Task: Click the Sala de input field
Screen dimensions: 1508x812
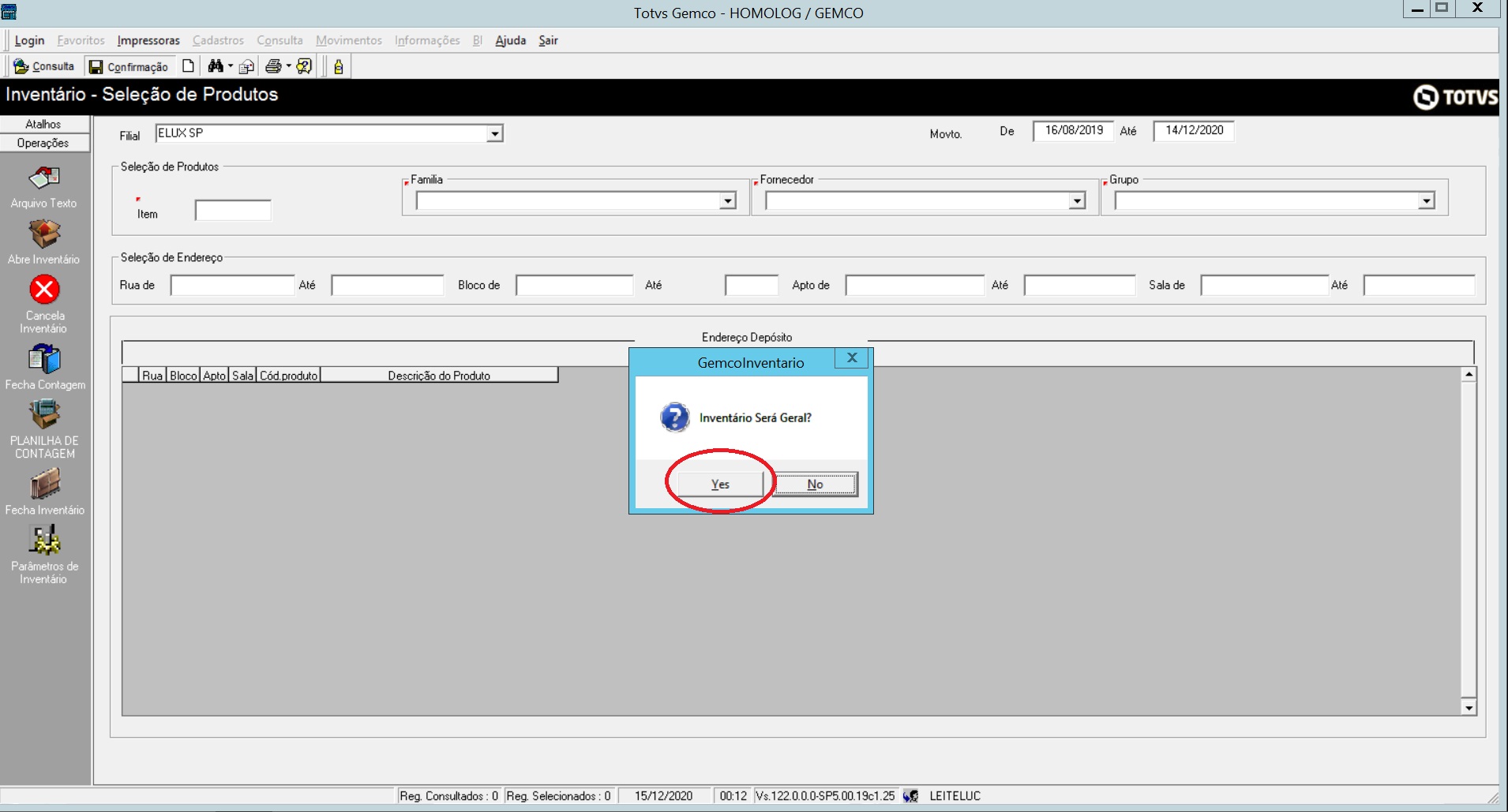Action: 1264,285
